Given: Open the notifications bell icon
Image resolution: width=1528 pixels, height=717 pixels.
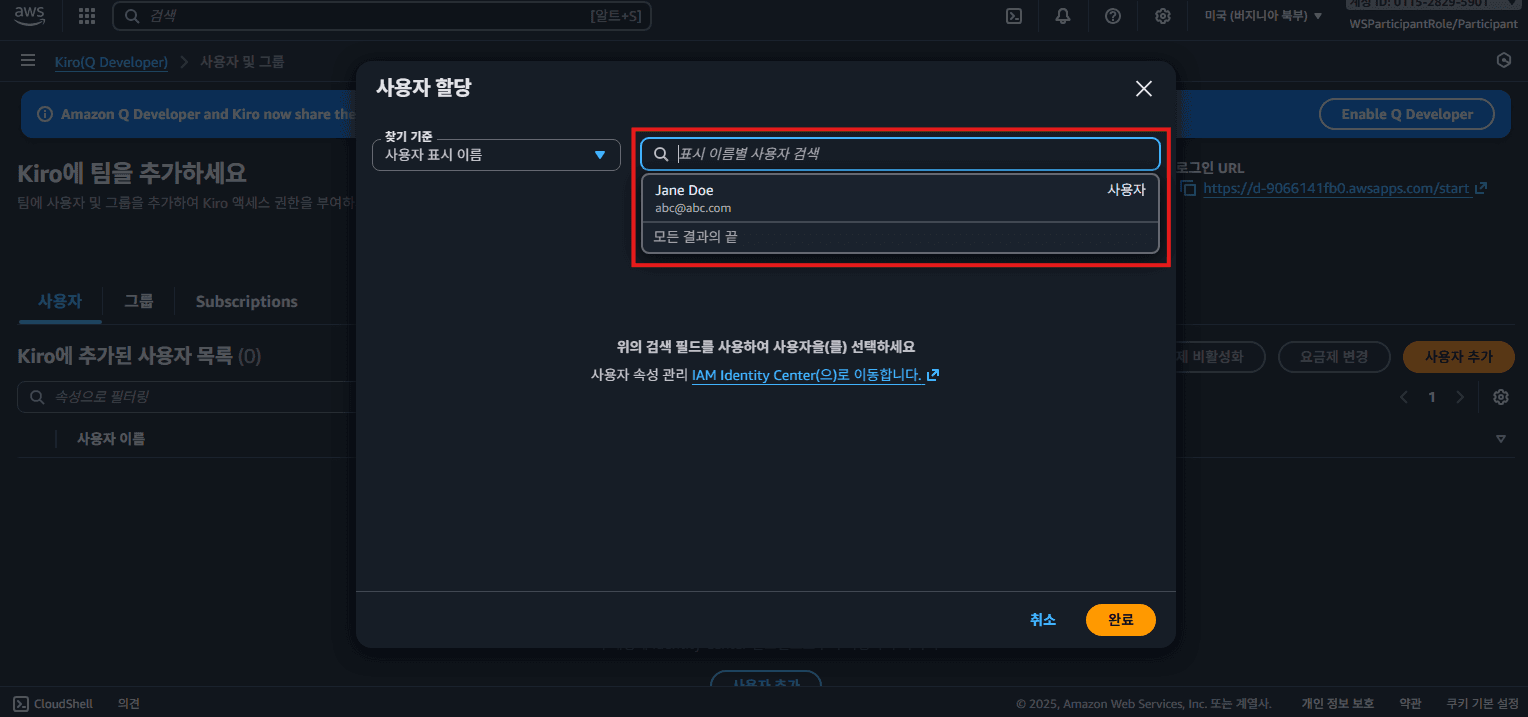Looking at the screenshot, I should click(x=1063, y=16).
